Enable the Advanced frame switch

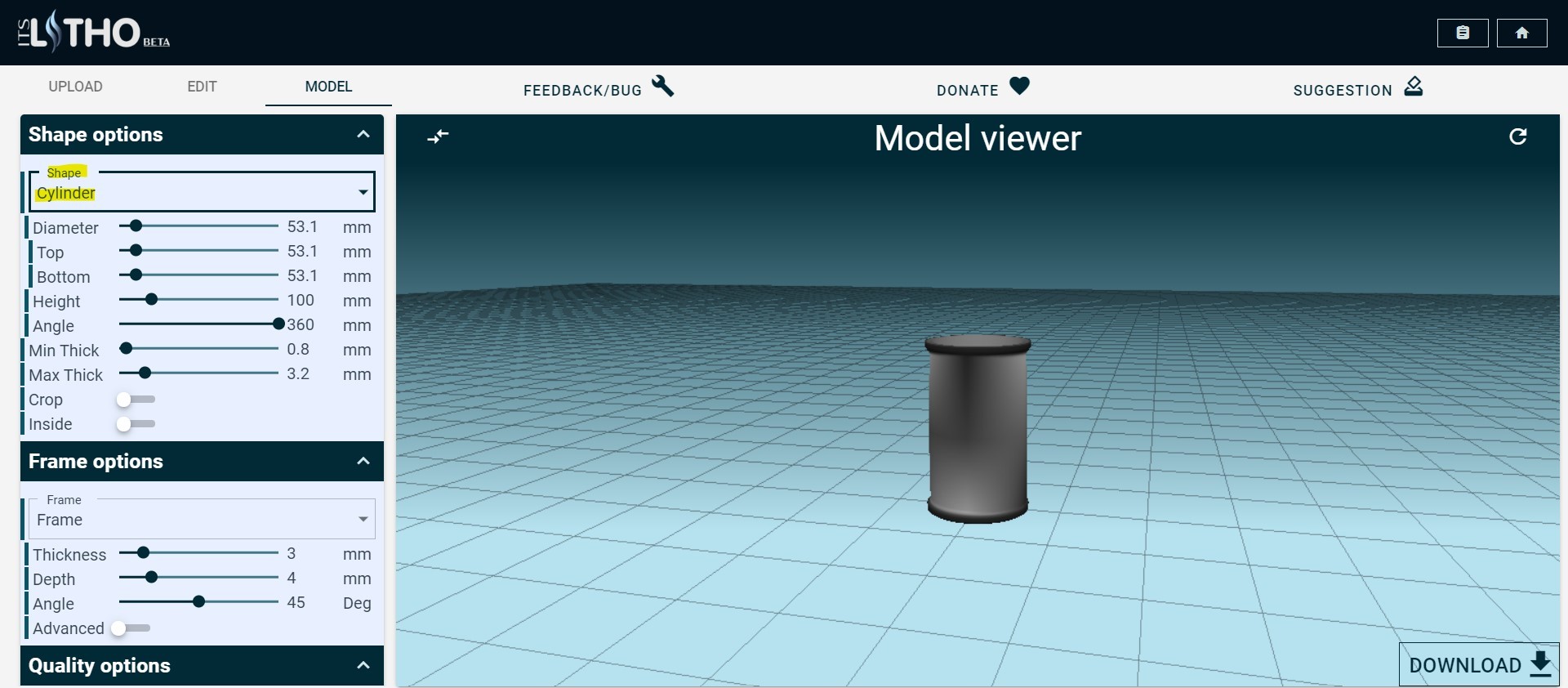(131, 628)
